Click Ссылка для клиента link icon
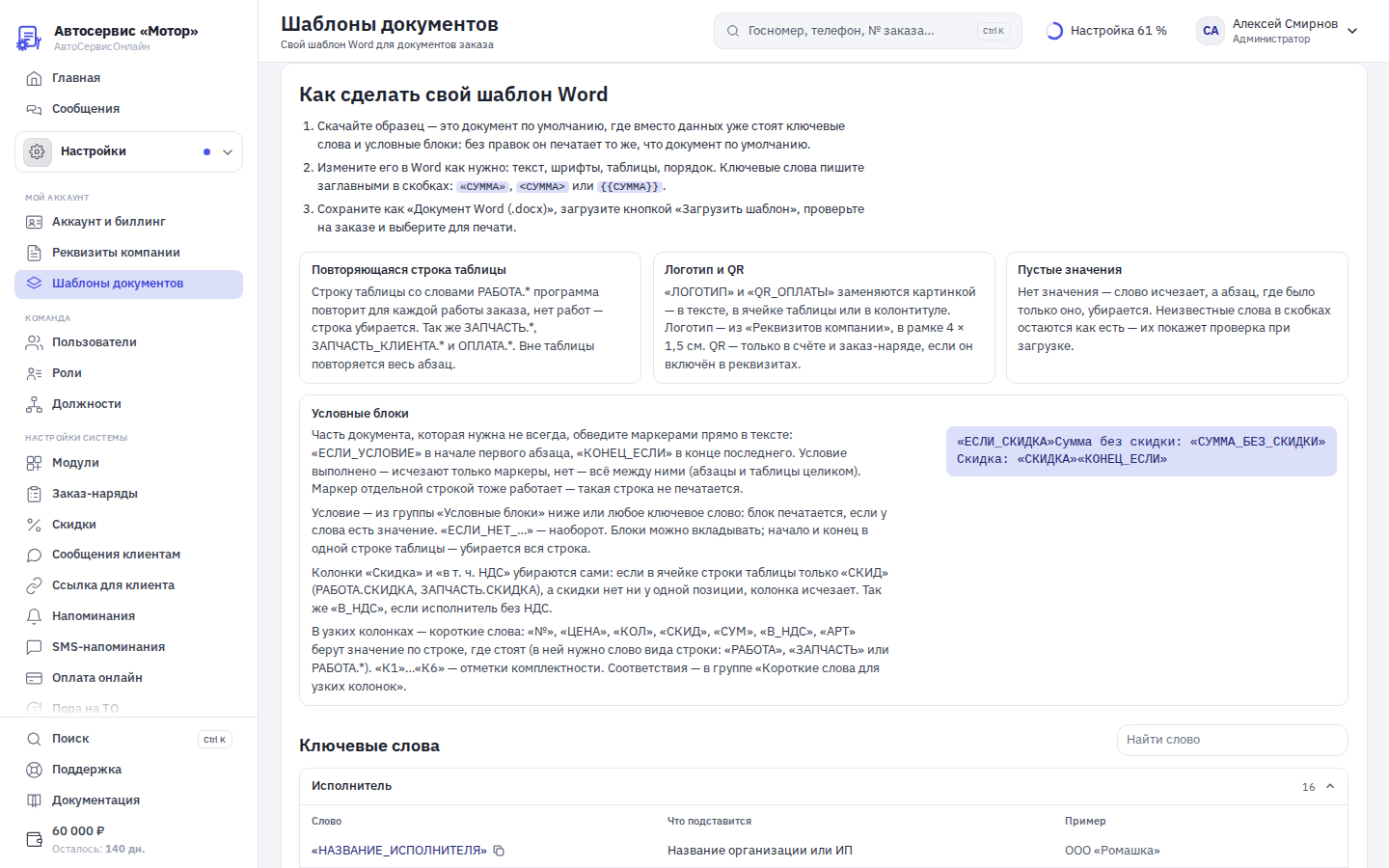 pos(34,585)
